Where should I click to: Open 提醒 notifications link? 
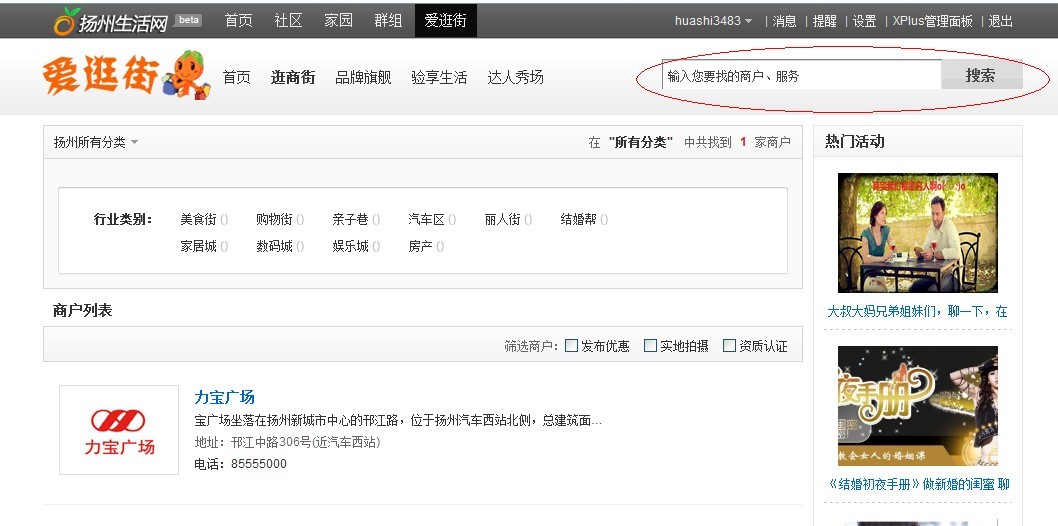pos(825,21)
